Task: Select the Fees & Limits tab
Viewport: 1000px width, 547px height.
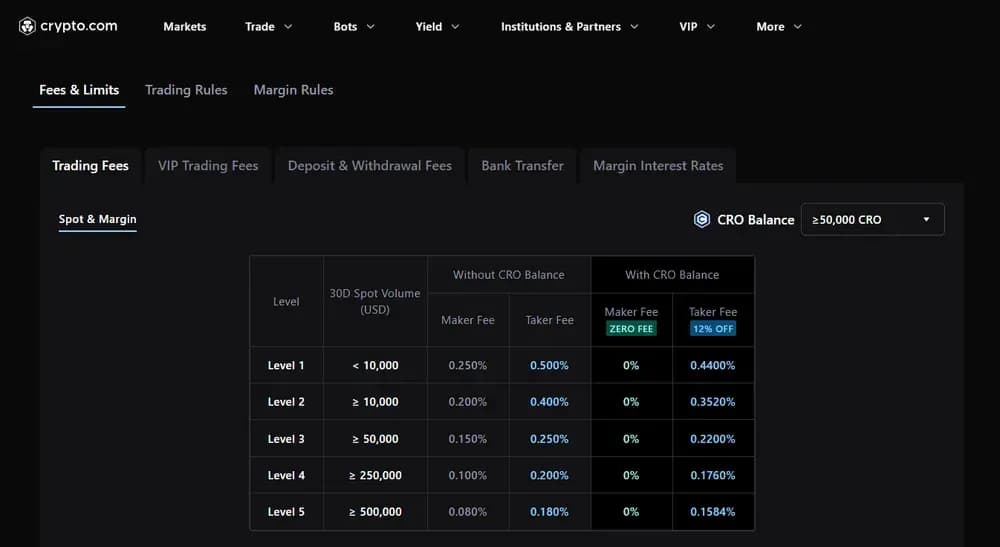Action: pyautogui.click(x=79, y=90)
